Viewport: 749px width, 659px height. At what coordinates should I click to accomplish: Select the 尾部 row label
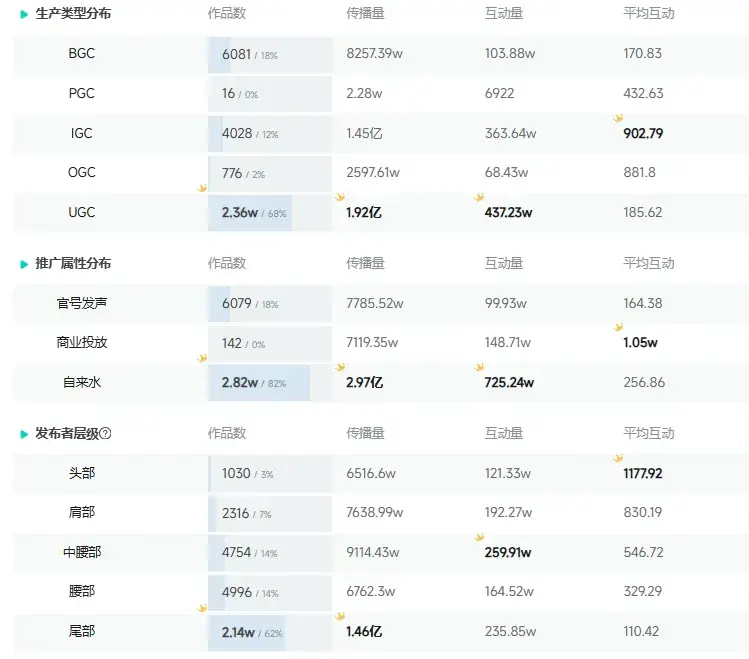[x=82, y=632]
